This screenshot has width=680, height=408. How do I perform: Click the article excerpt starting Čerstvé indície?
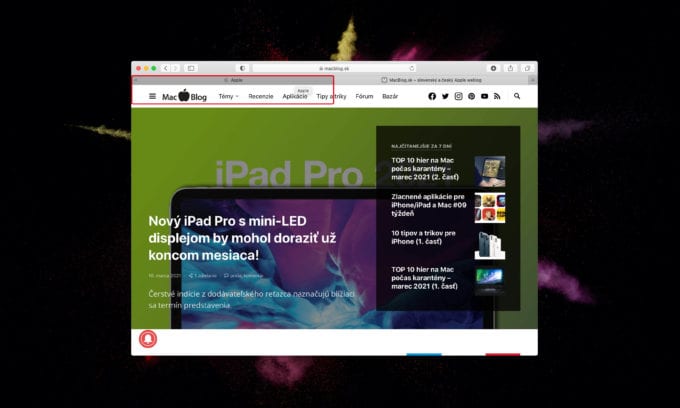coord(252,300)
